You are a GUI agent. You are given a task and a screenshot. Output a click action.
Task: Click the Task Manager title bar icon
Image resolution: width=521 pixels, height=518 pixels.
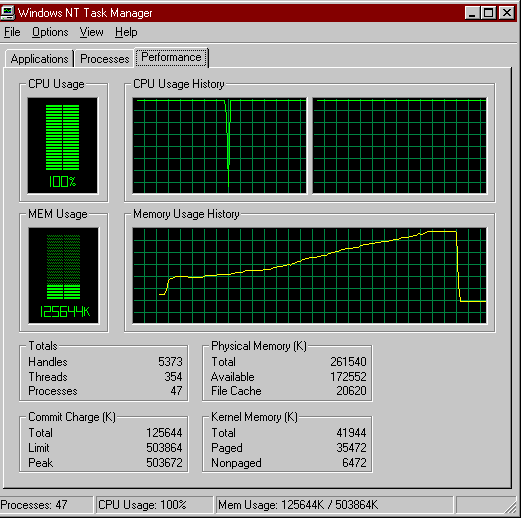point(7,13)
